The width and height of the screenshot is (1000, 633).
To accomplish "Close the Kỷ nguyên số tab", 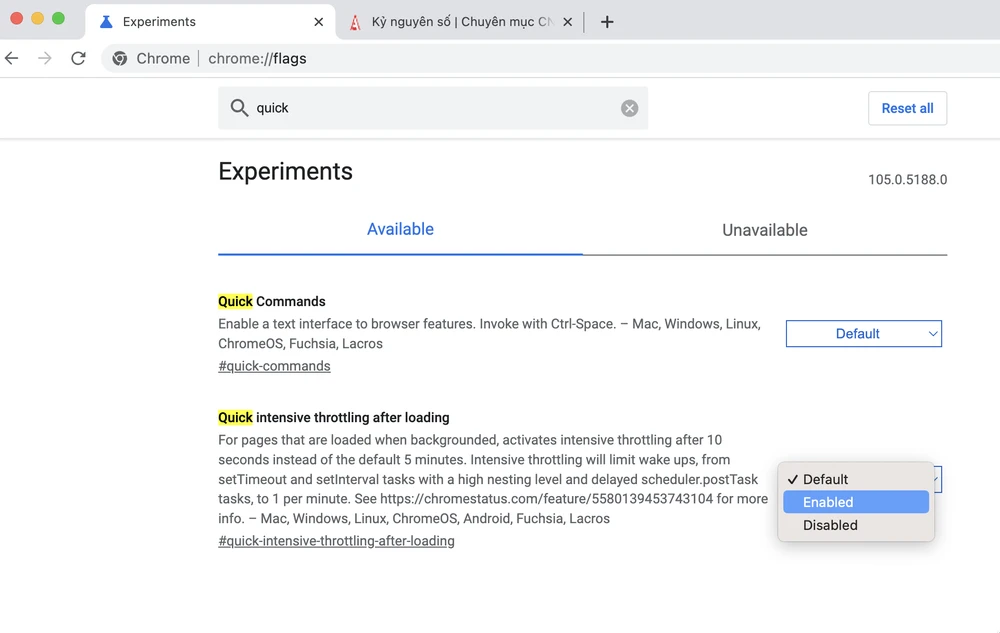I will 568,22.
